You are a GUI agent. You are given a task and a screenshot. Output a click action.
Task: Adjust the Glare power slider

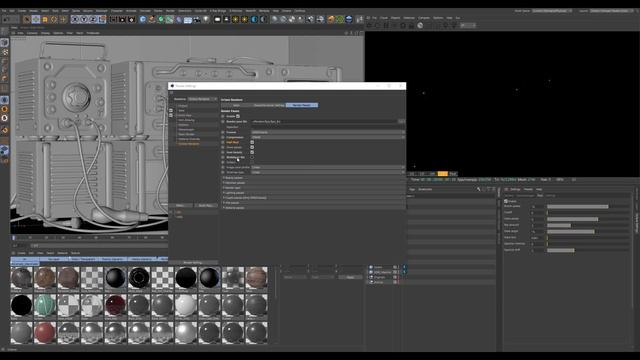588,219
